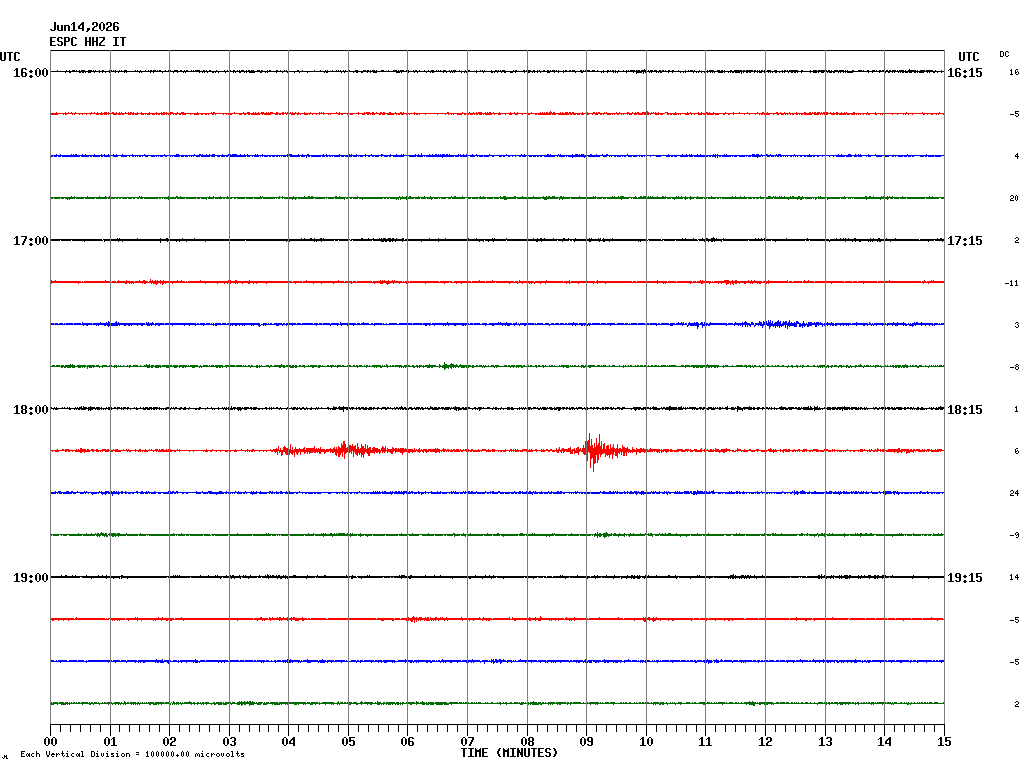Screen dimensions: 1024x768
Task: Click the '08' minute axis label
Action: (527, 742)
